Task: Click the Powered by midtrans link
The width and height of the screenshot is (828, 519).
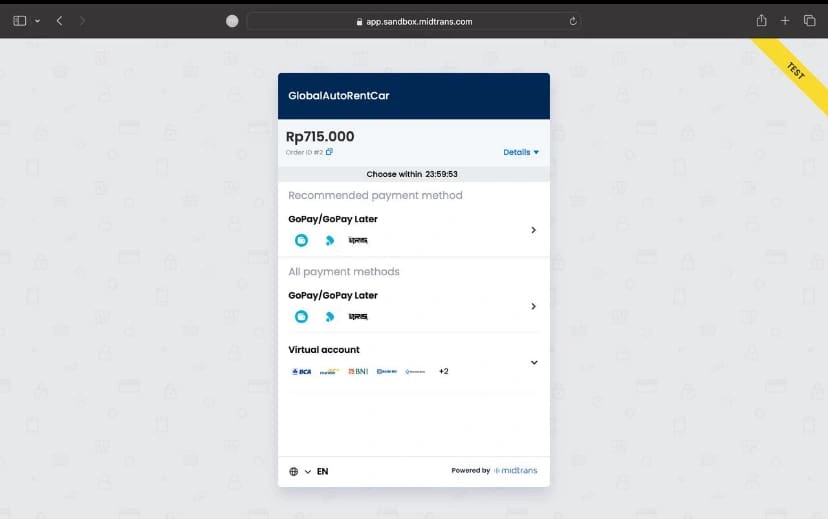Action: click(x=494, y=470)
